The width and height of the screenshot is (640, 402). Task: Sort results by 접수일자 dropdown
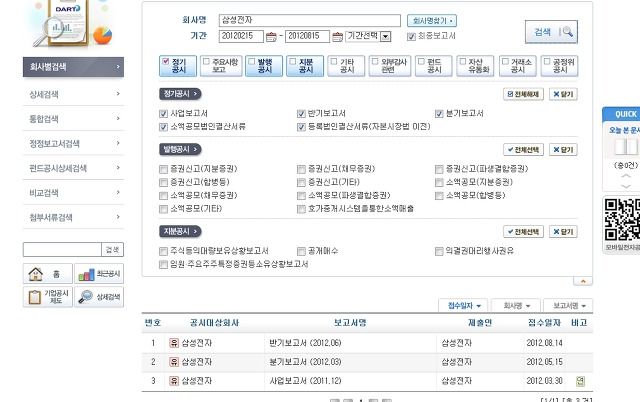[464, 306]
